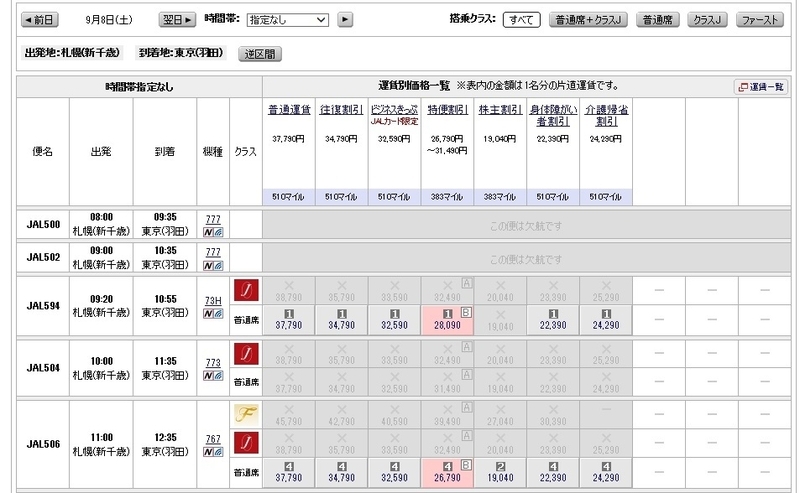The image size is (800, 493).
Task: Click the B fare-type badge in JAL594 row
Action: click(x=466, y=312)
